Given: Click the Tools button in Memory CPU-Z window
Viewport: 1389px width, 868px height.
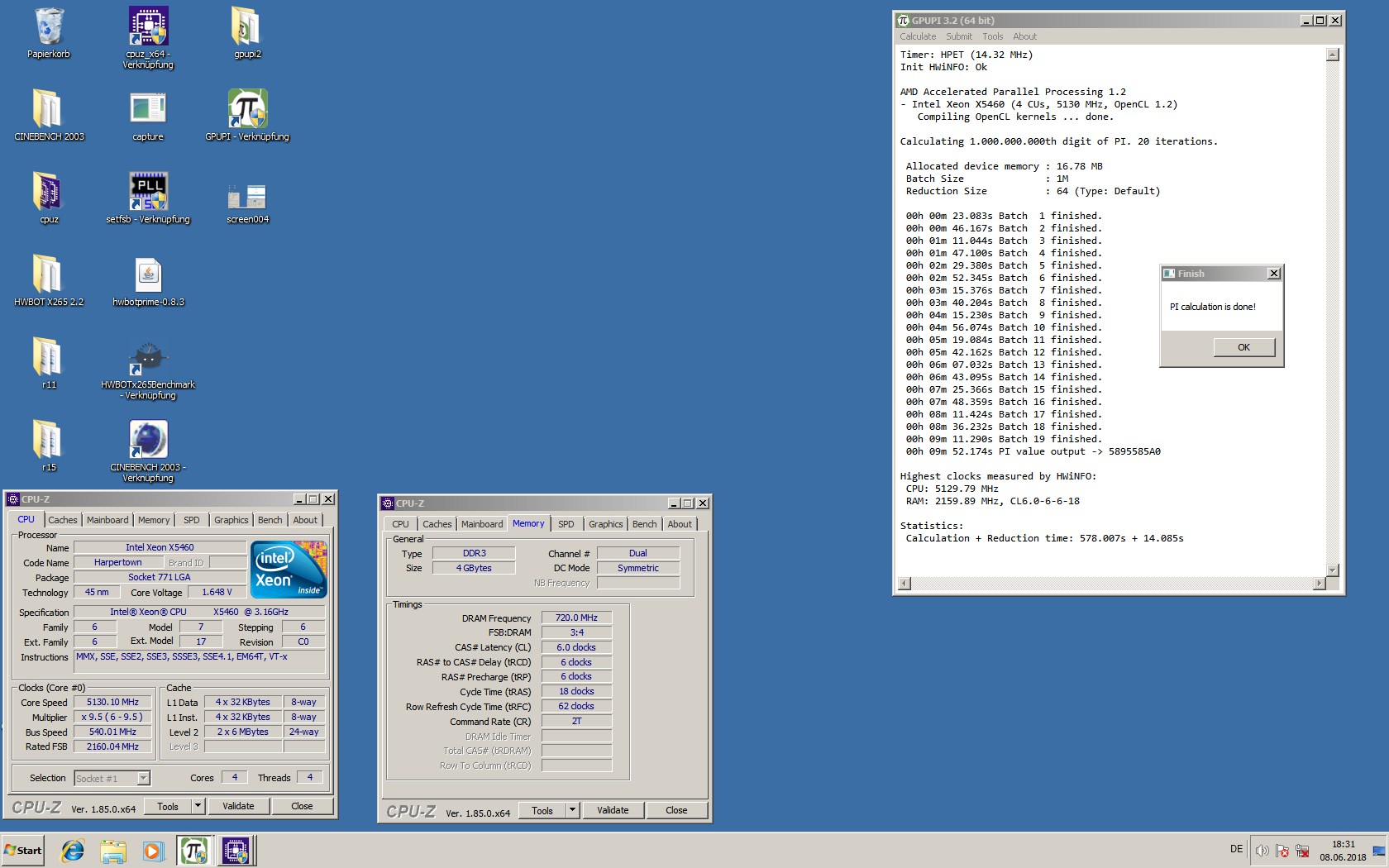Looking at the screenshot, I should click(x=542, y=810).
